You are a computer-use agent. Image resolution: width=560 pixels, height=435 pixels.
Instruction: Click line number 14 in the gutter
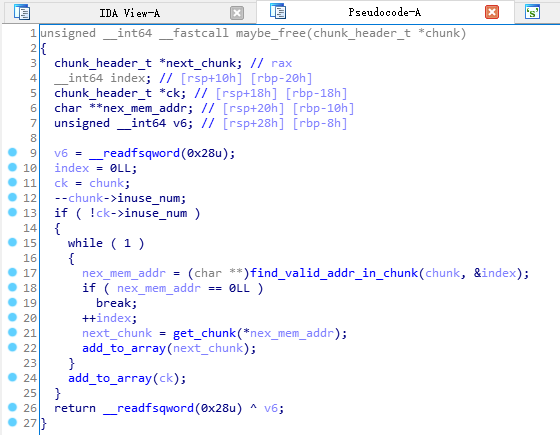[x=30, y=228]
